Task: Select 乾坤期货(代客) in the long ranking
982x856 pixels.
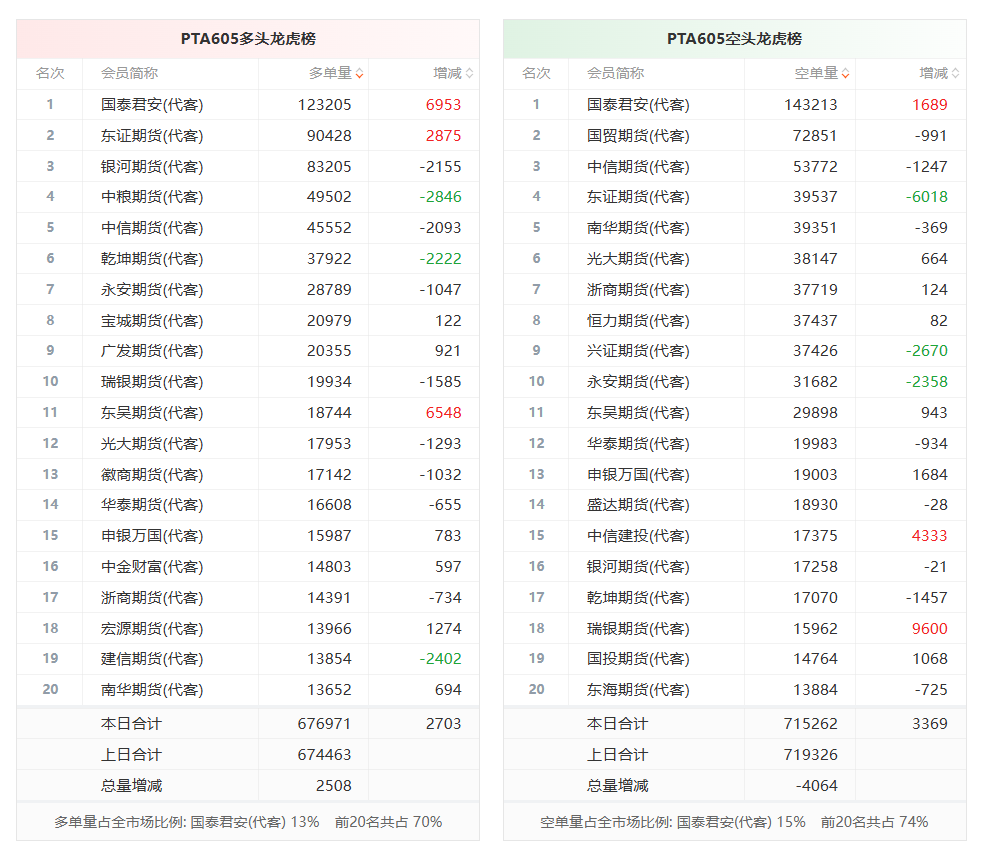Action: point(152,259)
